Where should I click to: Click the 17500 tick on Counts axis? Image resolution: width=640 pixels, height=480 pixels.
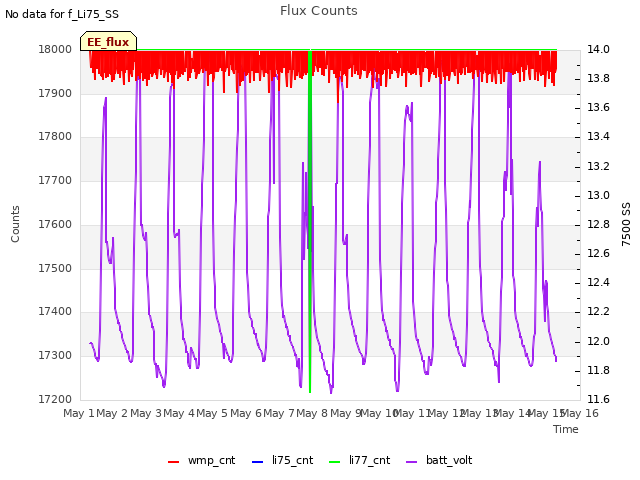coord(55,269)
